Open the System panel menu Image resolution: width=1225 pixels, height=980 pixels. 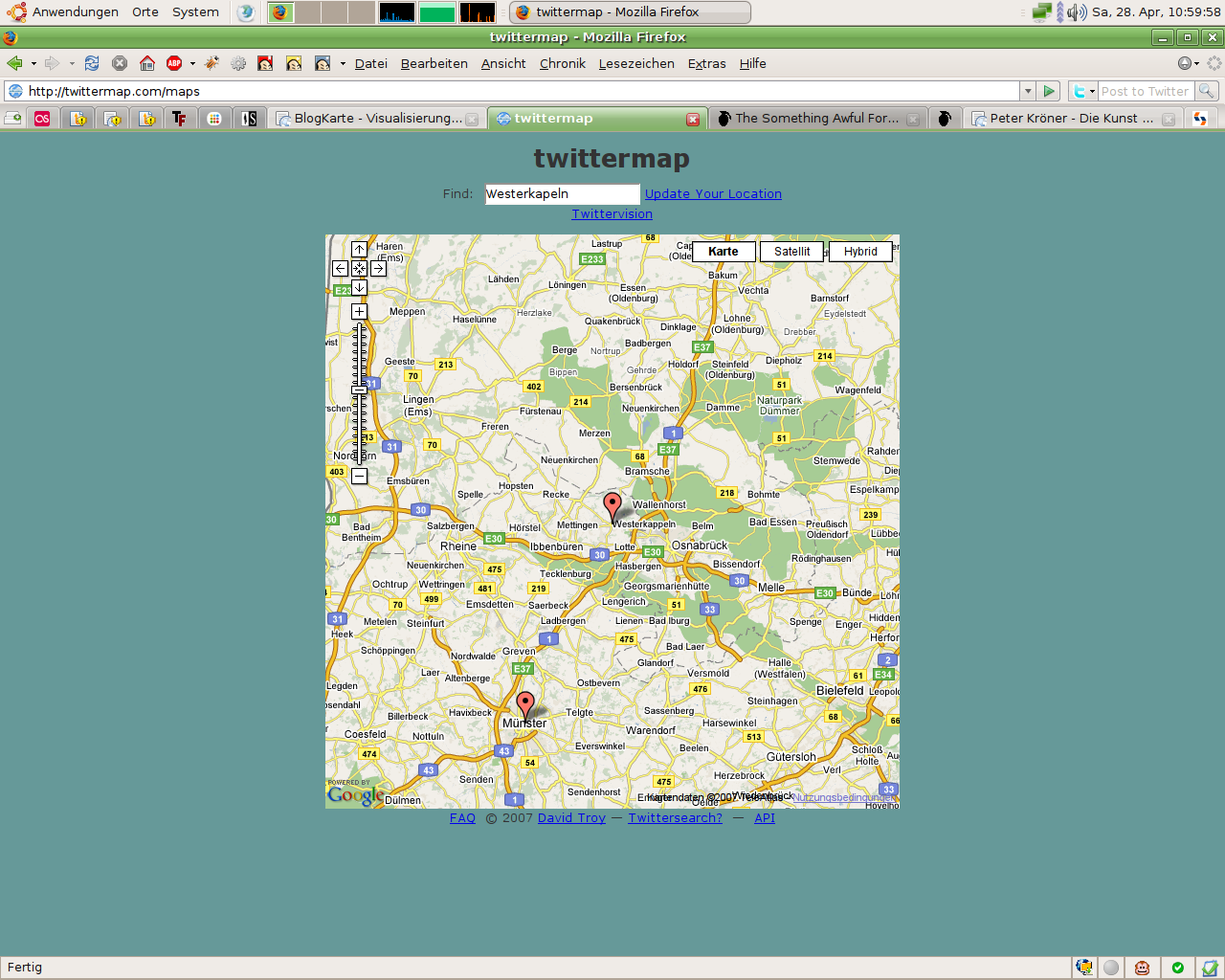pos(195,11)
